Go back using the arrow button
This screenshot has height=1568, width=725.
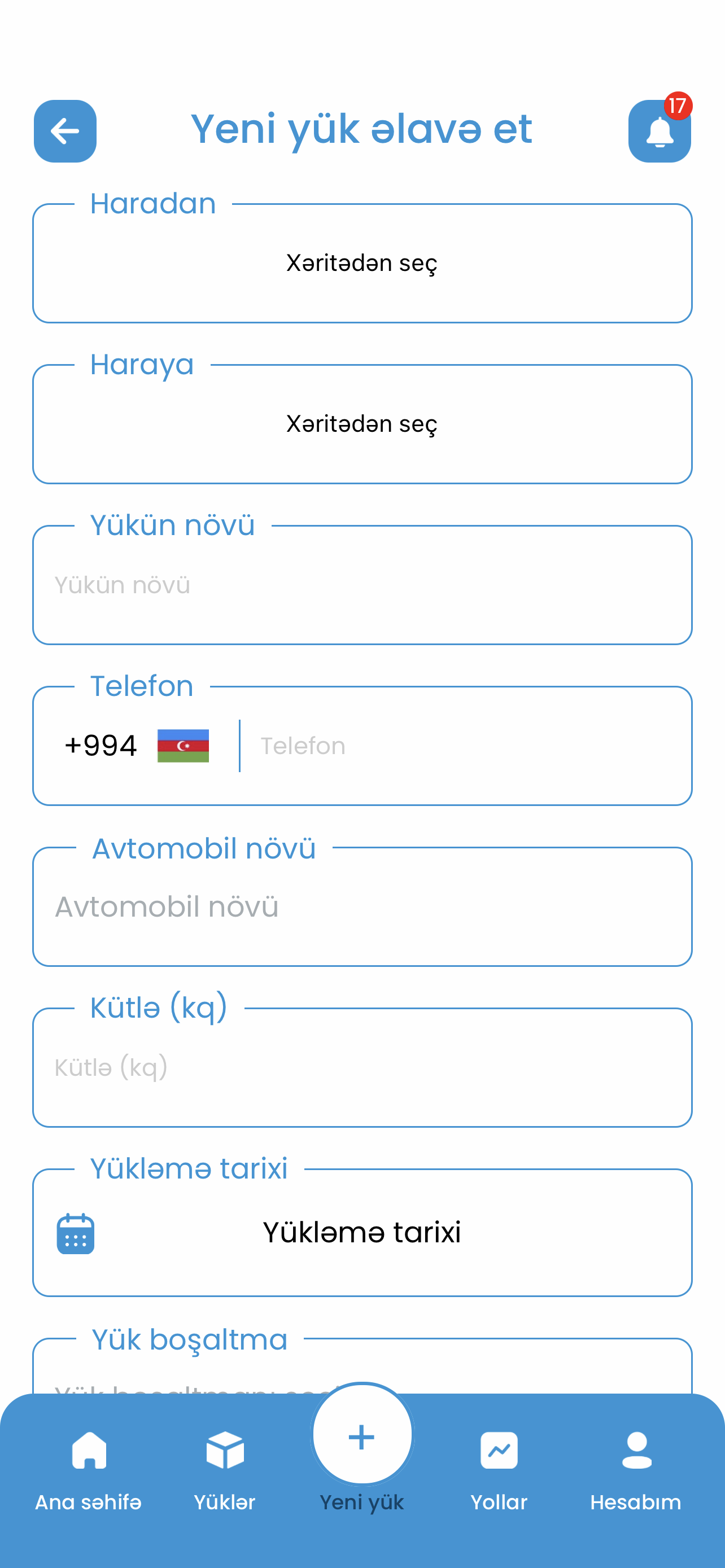(65, 131)
